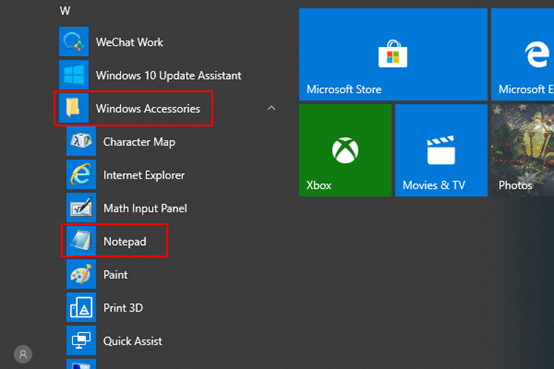Open the Microsoft Store tile
The image size is (554, 369).
pyautogui.click(x=393, y=54)
